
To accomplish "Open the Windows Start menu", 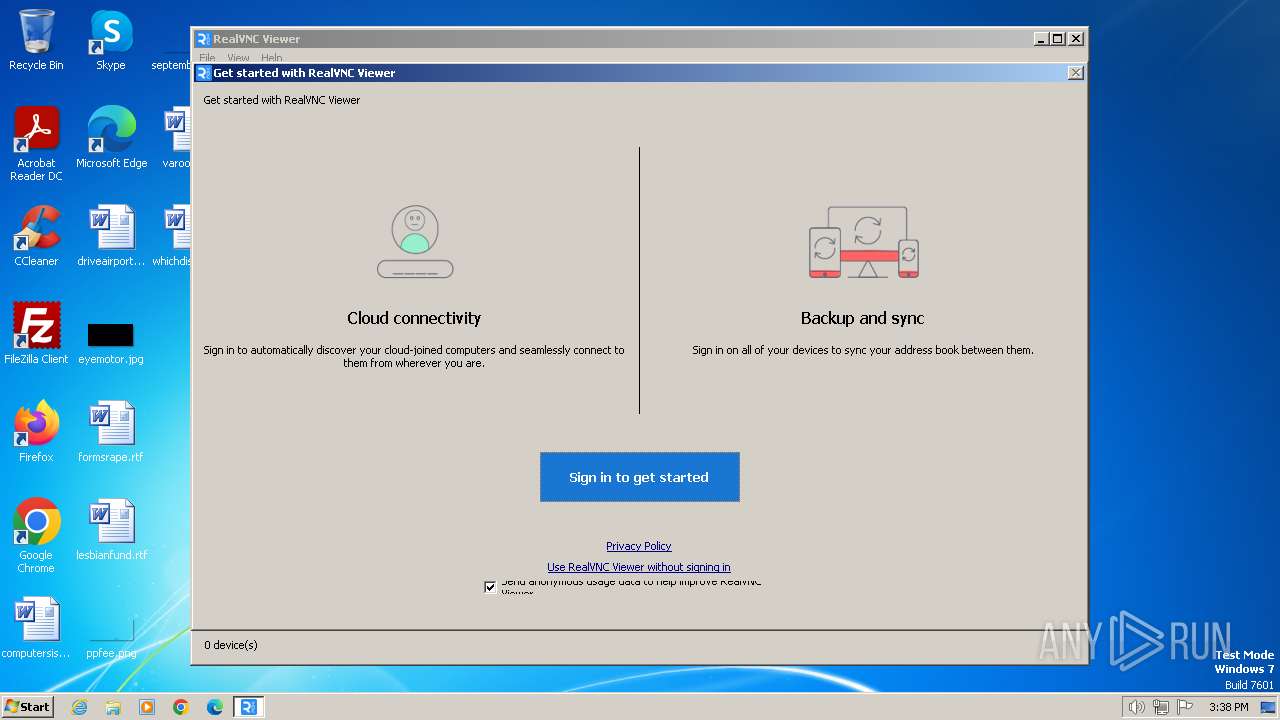I will click(x=28, y=707).
